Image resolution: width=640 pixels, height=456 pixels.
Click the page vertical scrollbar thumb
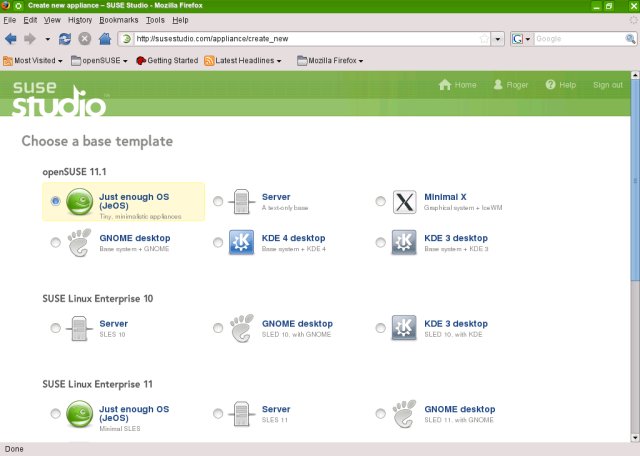635,180
